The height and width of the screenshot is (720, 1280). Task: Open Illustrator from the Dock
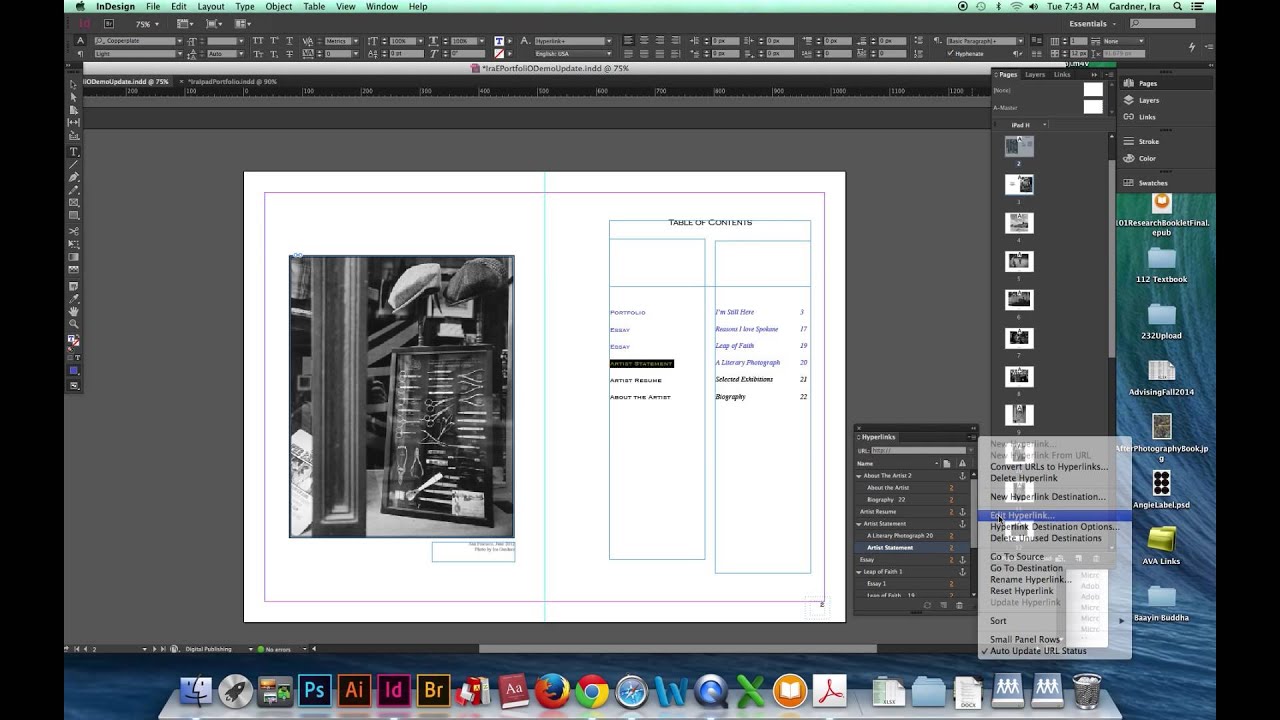click(x=354, y=690)
